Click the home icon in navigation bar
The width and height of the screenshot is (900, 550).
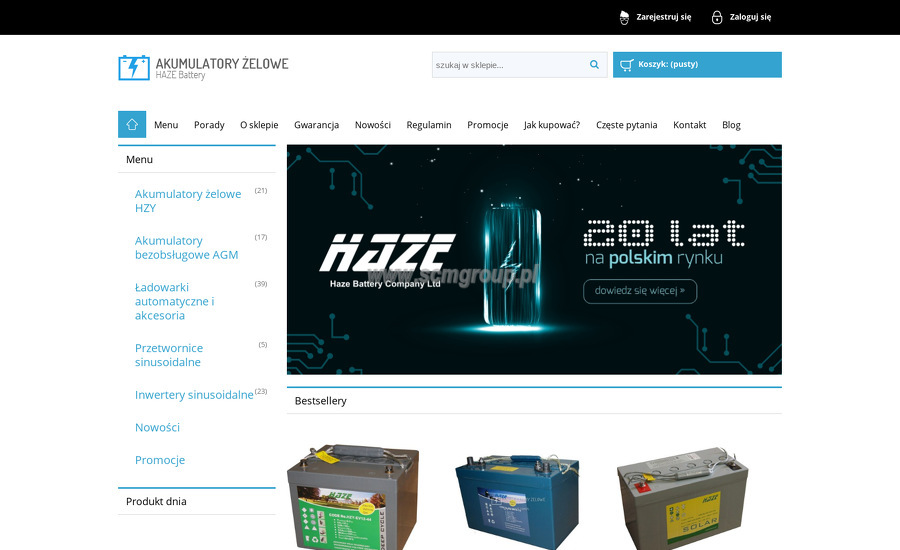pos(132,124)
